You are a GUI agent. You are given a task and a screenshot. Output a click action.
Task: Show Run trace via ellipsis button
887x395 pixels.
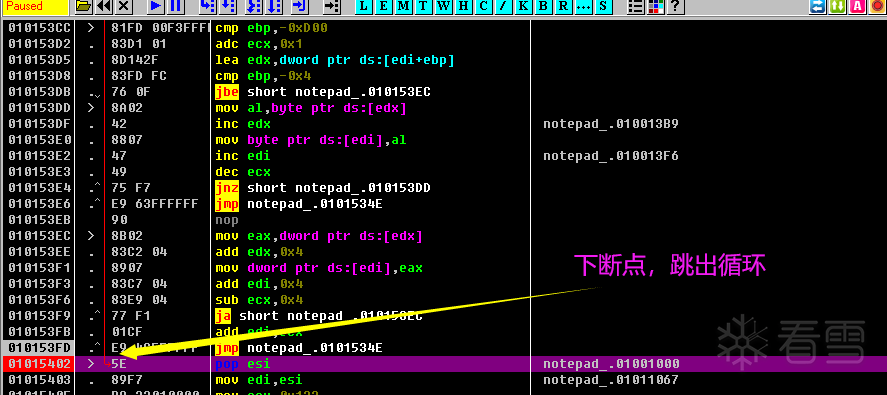click(x=584, y=7)
